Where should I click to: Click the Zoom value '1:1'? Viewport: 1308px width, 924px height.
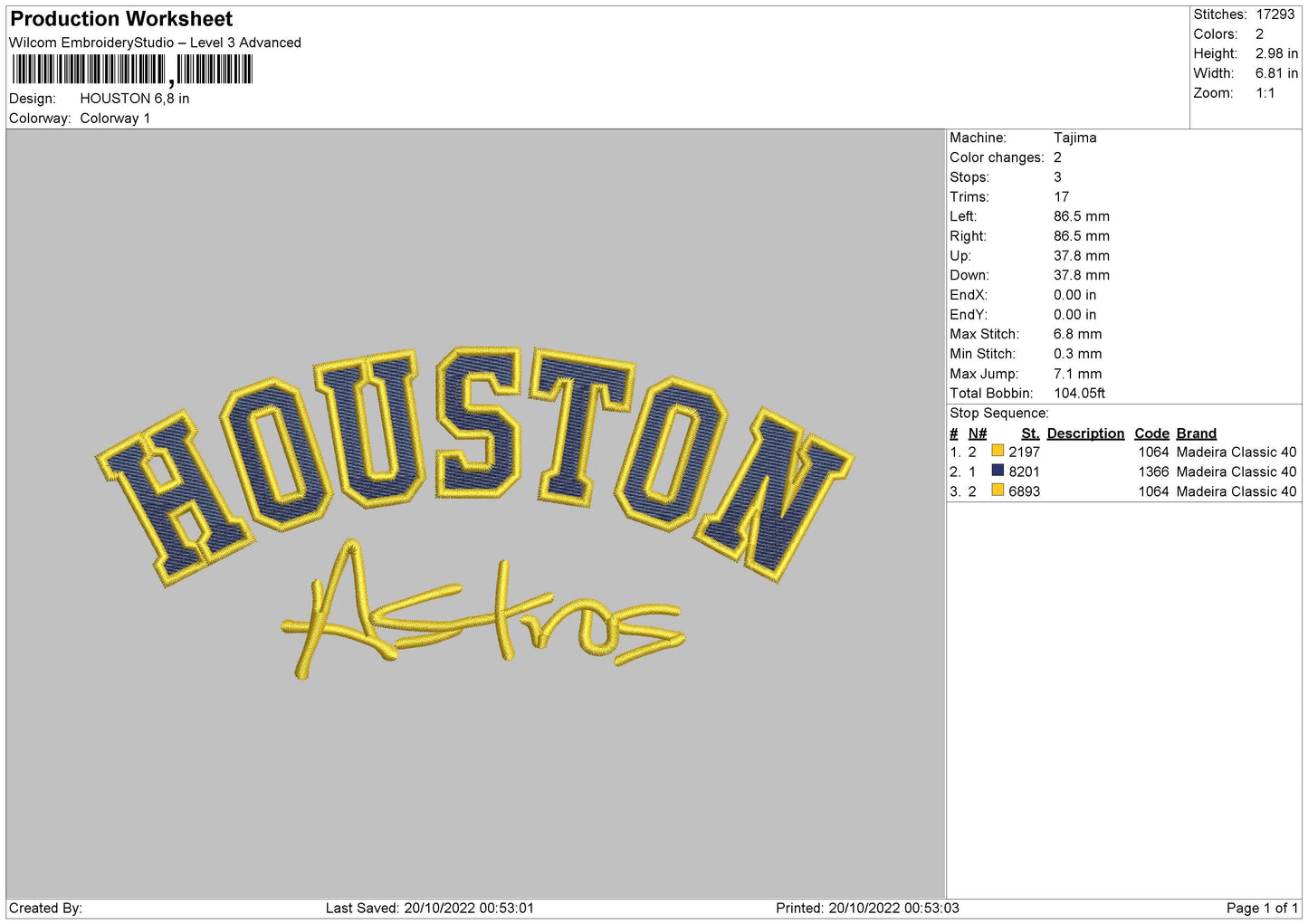(1265, 93)
